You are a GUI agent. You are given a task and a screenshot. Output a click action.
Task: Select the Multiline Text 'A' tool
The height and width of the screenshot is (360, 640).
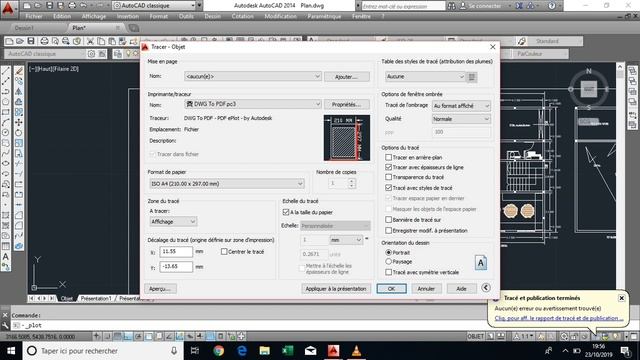6,257
